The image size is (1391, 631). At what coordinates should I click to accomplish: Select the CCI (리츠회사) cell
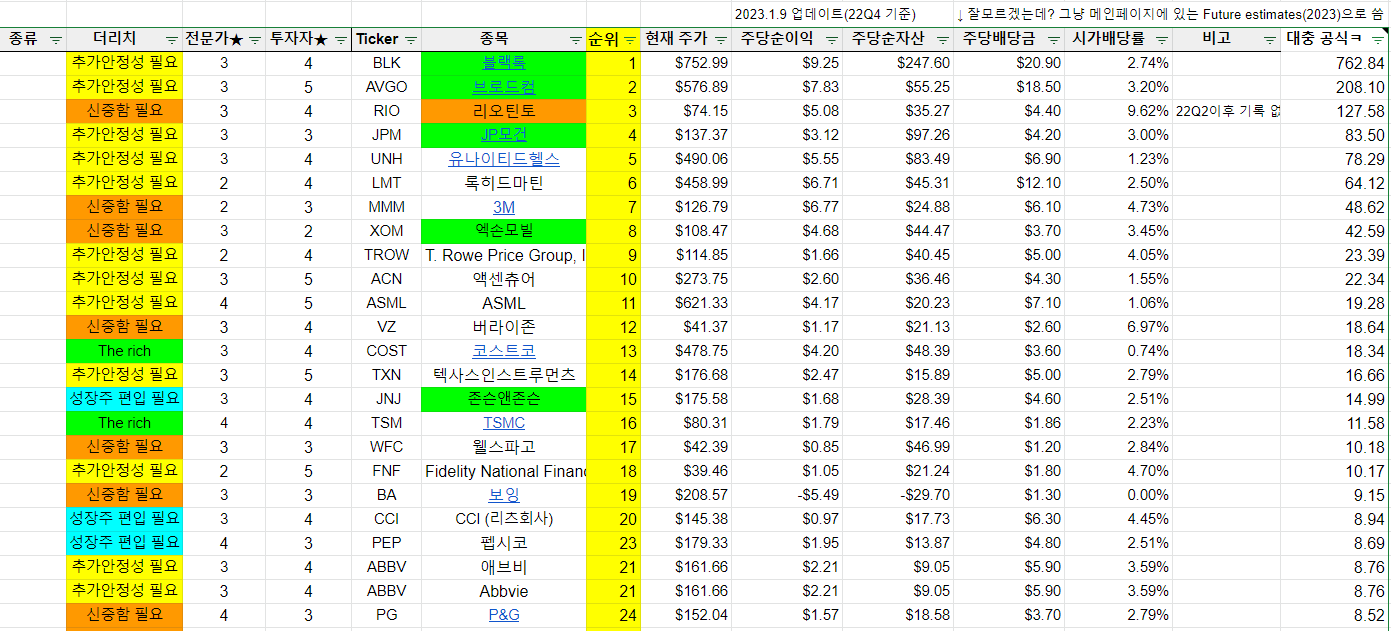pyautogui.click(x=503, y=519)
